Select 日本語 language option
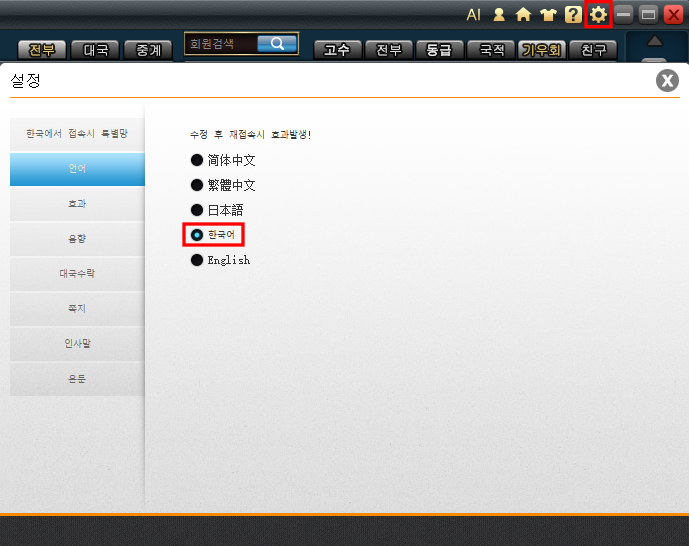Image resolution: width=689 pixels, height=546 pixels. click(x=217, y=210)
